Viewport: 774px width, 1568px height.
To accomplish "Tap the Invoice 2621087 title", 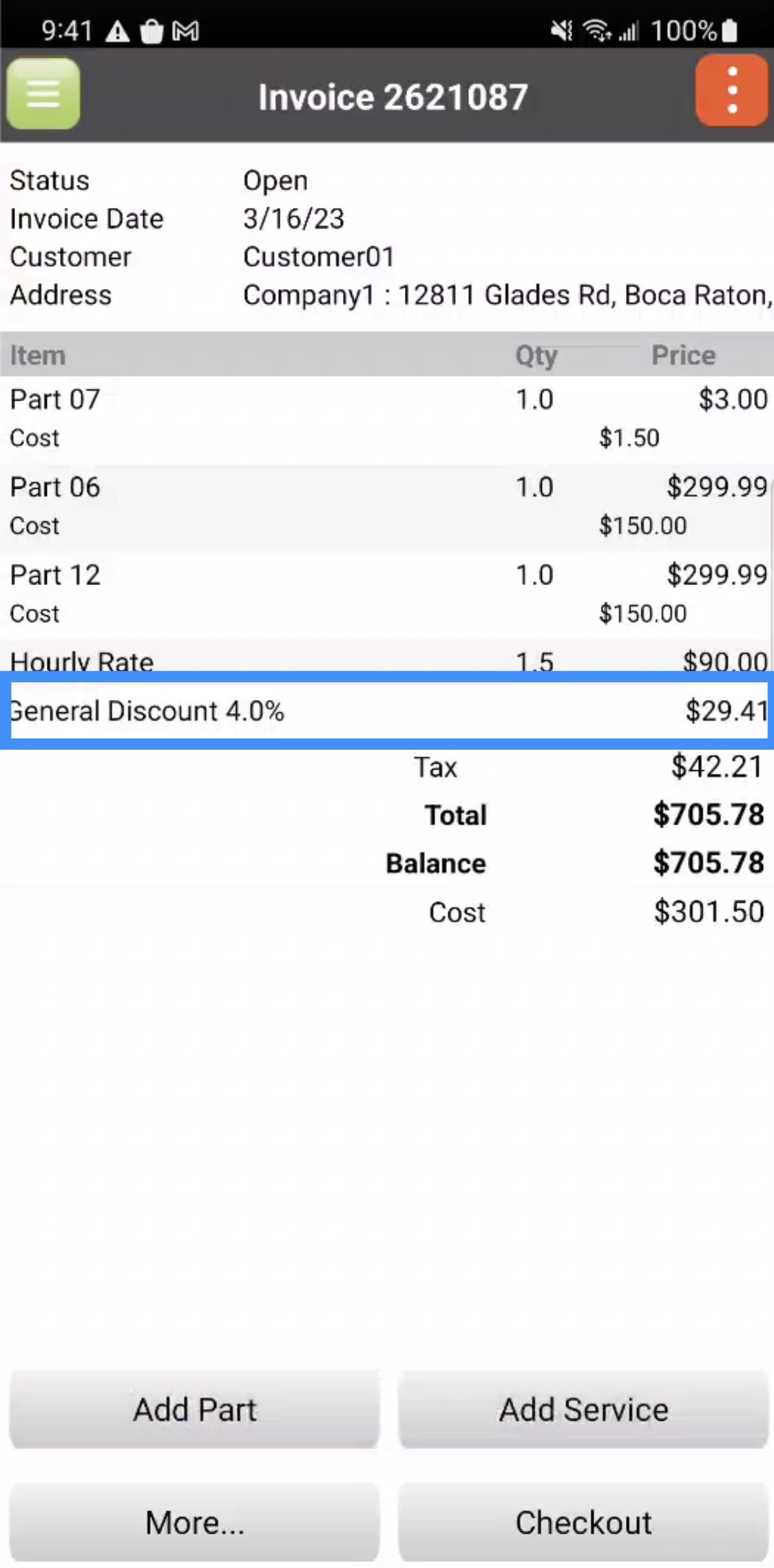I will pyautogui.click(x=393, y=97).
